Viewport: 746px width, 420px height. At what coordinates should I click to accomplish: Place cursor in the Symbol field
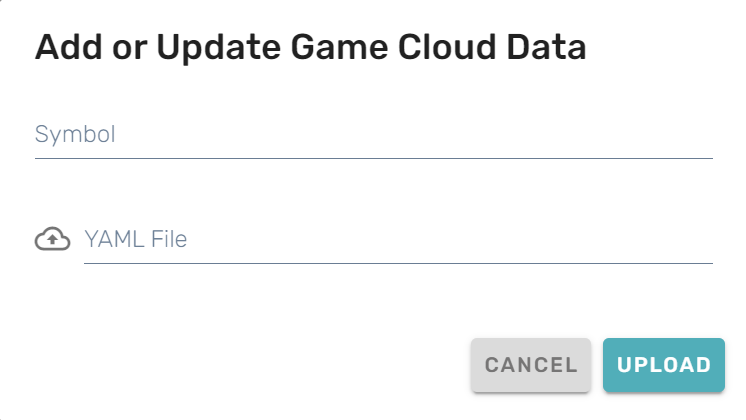[x=373, y=135]
